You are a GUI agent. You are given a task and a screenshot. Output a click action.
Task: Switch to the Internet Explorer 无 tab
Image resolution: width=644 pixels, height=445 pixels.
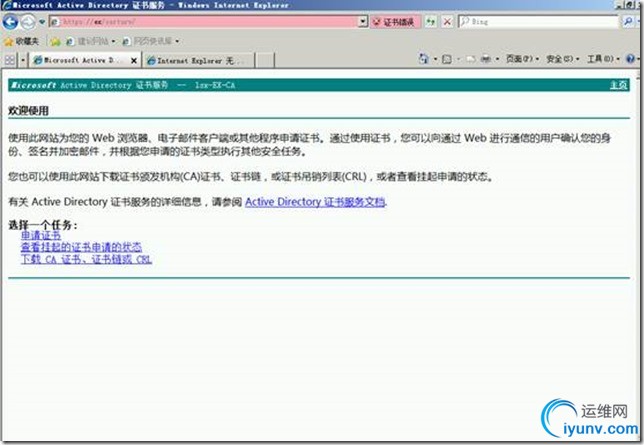click(x=200, y=61)
